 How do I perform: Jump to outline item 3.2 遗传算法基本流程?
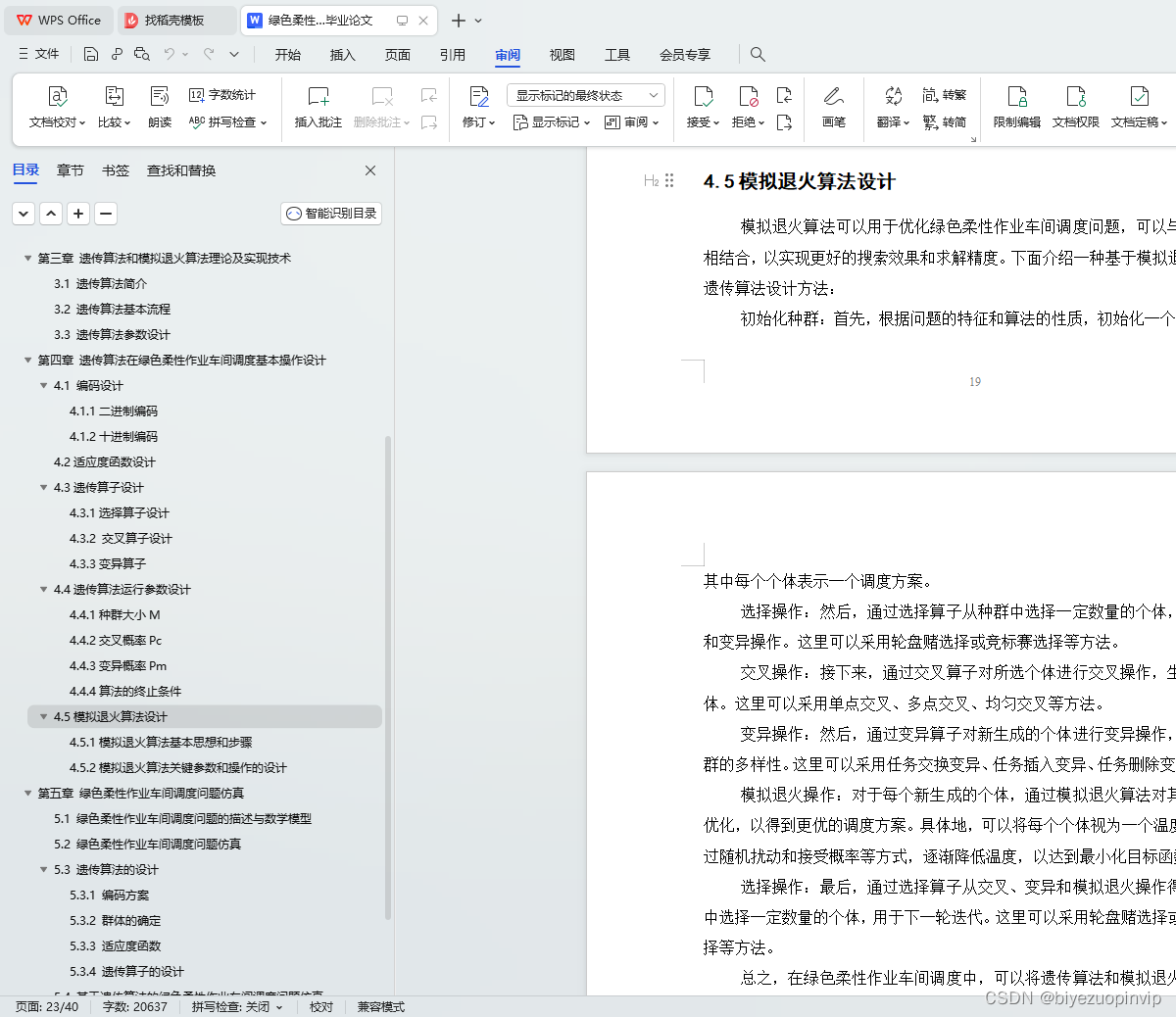(x=112, y=310)
